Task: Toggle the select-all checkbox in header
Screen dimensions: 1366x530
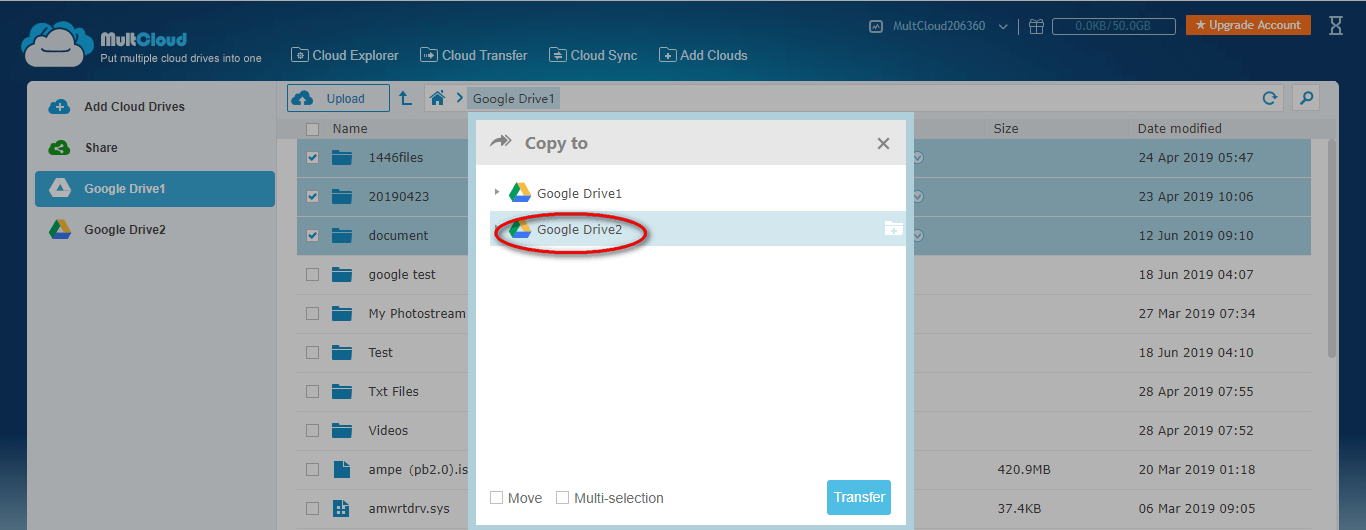Action: [x=312, y=129]
